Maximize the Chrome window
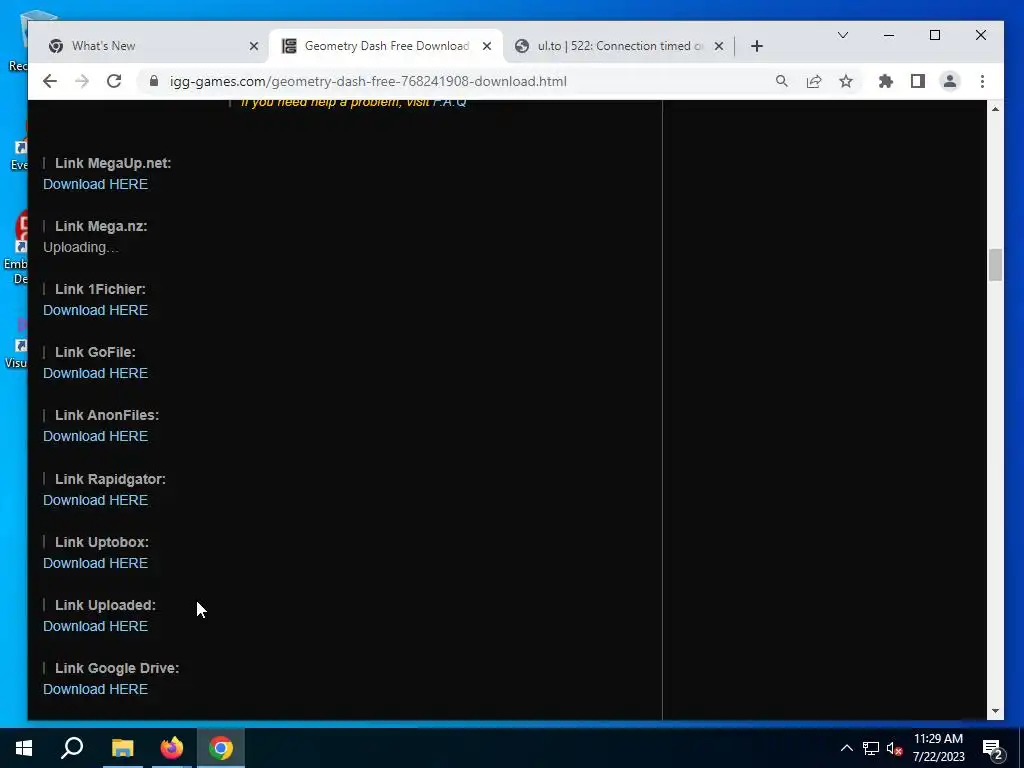The width and height of the screenshot is (1024, 768). [935, 35]
